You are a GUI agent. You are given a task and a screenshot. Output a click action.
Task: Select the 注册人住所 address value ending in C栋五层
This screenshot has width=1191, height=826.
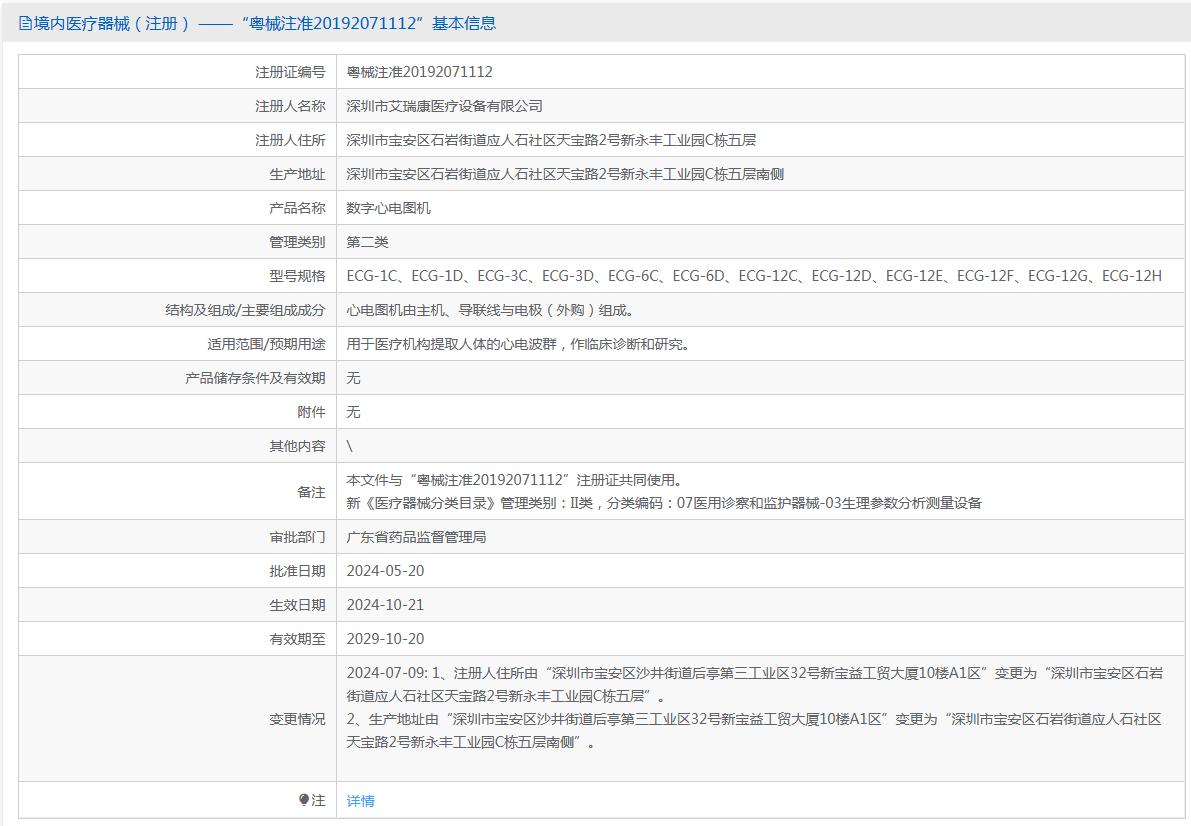tap(551, 141)
